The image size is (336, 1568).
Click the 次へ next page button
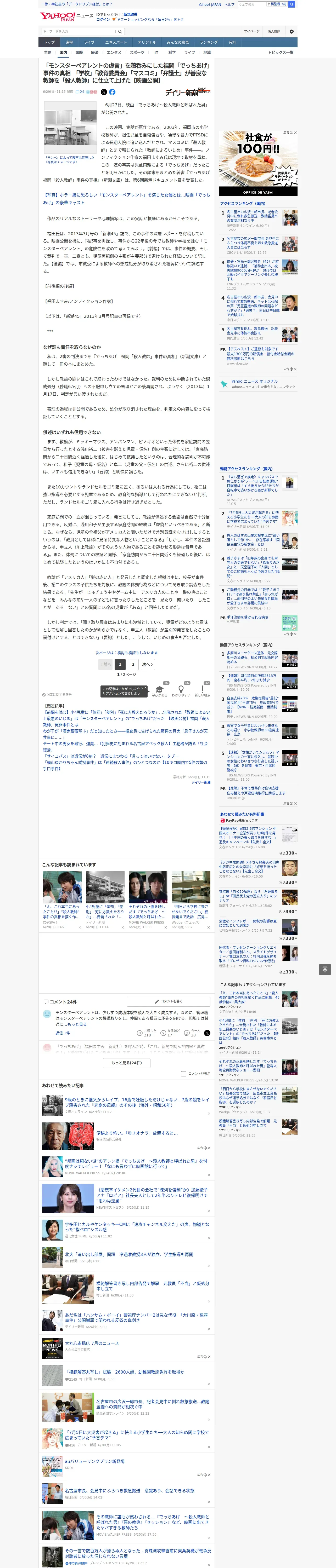tap(148, 664)
